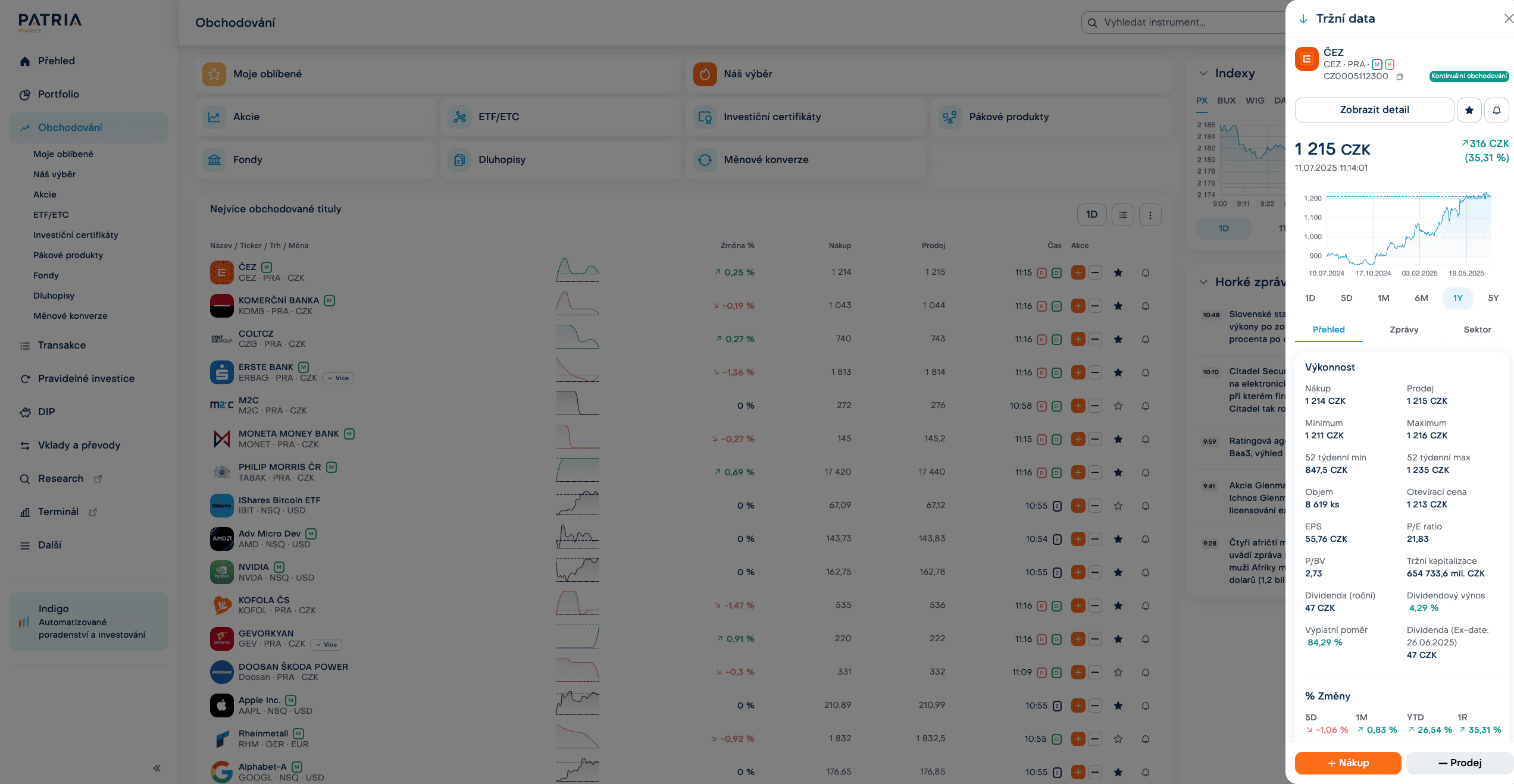Open three-dot menu in Nejvíce obchodované tituly
The height and width of the screenshot is (784, 1514).
coord(1150,215)
